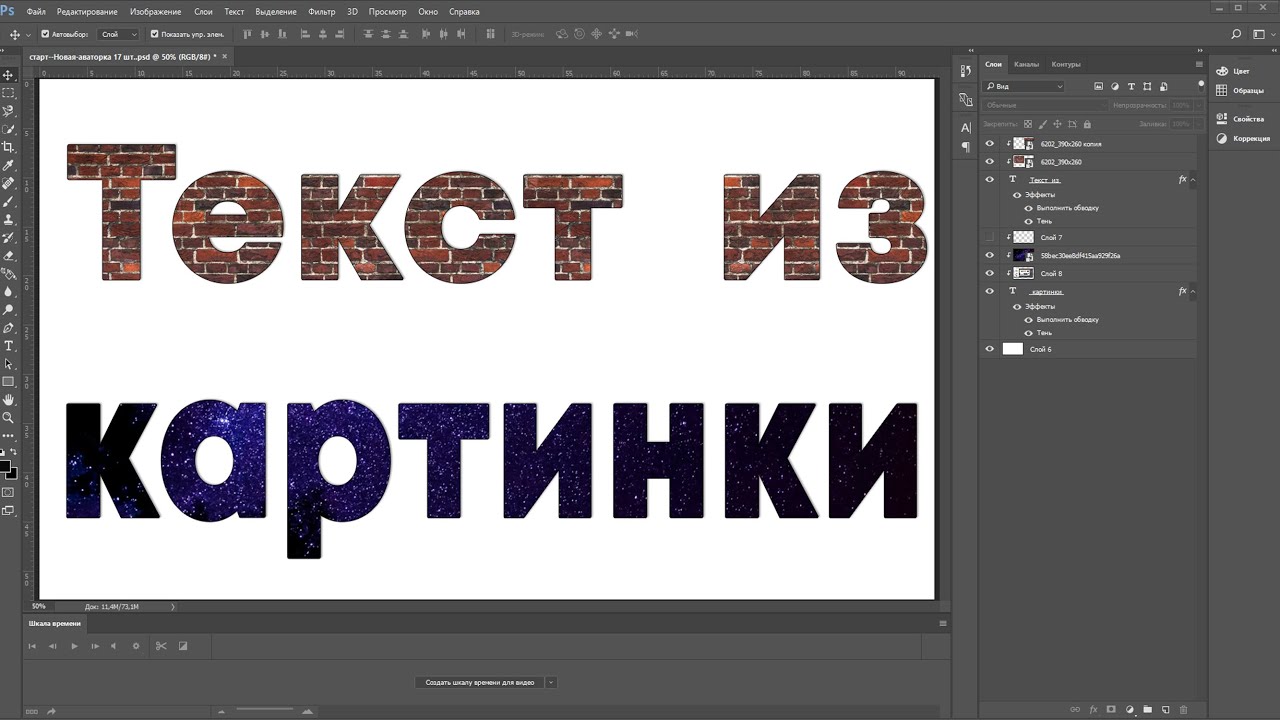Screen dimensions: 1280x720
Task: Click the timeline settings gear icon
Action: click(x=136, y=646)
